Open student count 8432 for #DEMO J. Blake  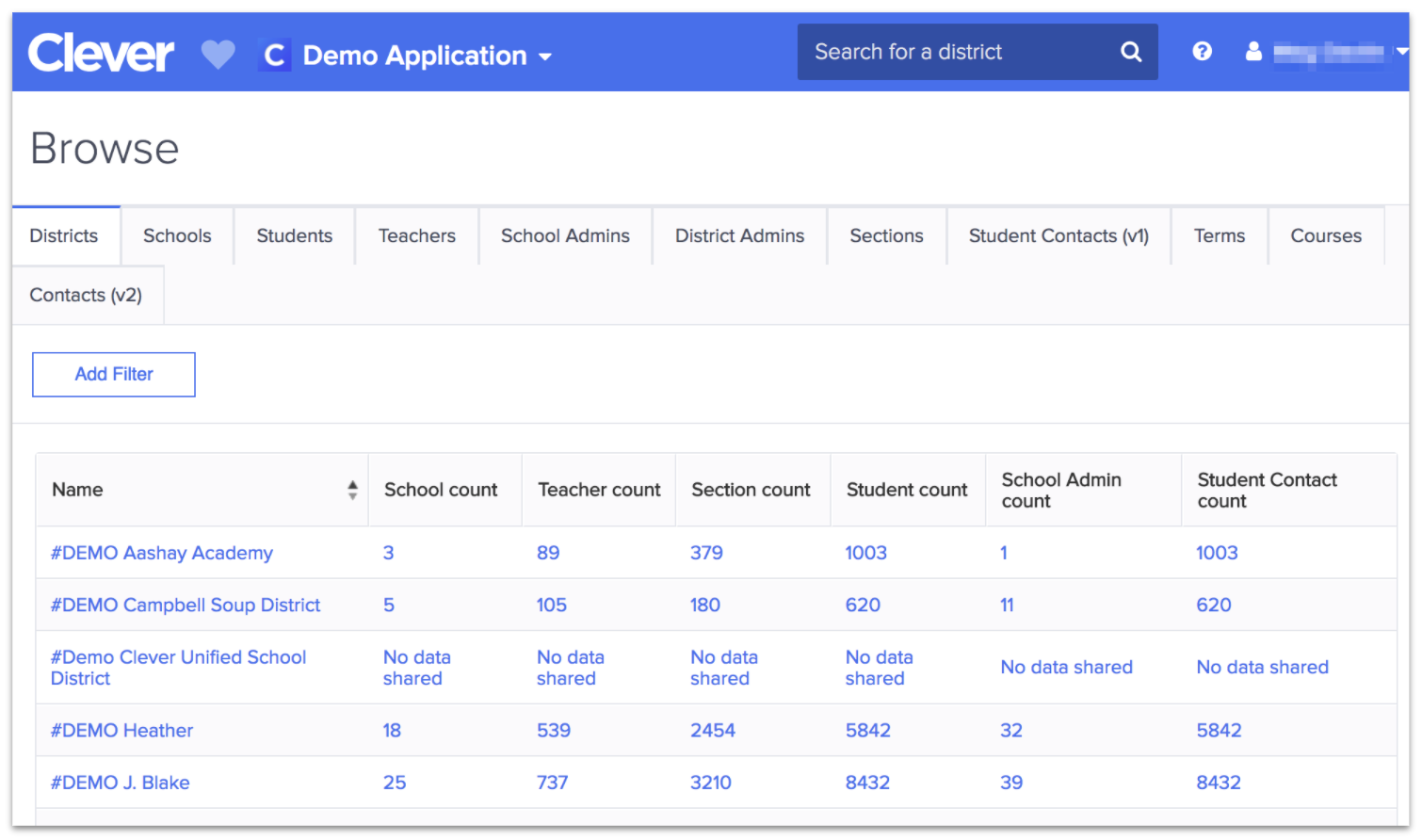(x=867, y=782)
